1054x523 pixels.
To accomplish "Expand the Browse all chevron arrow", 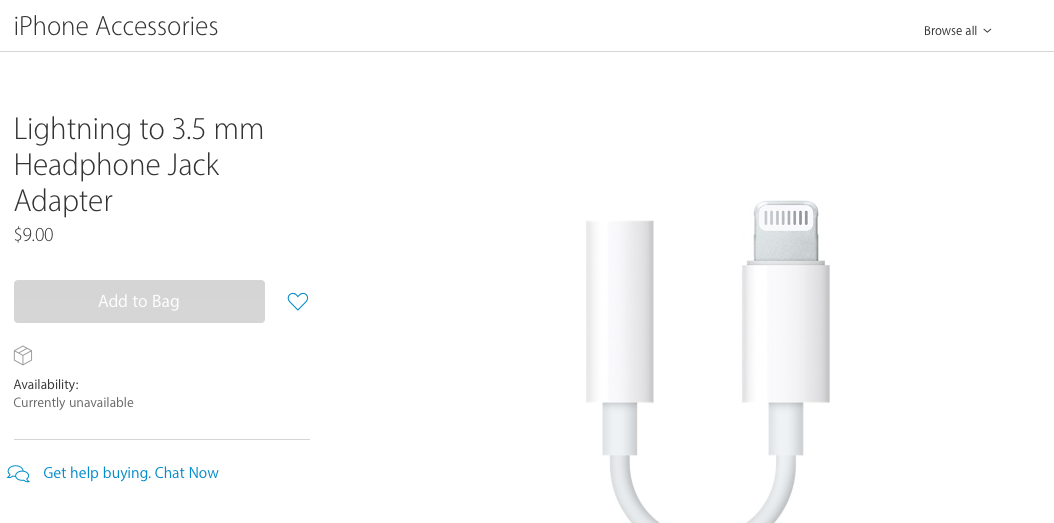I will [x=987, y=31].
